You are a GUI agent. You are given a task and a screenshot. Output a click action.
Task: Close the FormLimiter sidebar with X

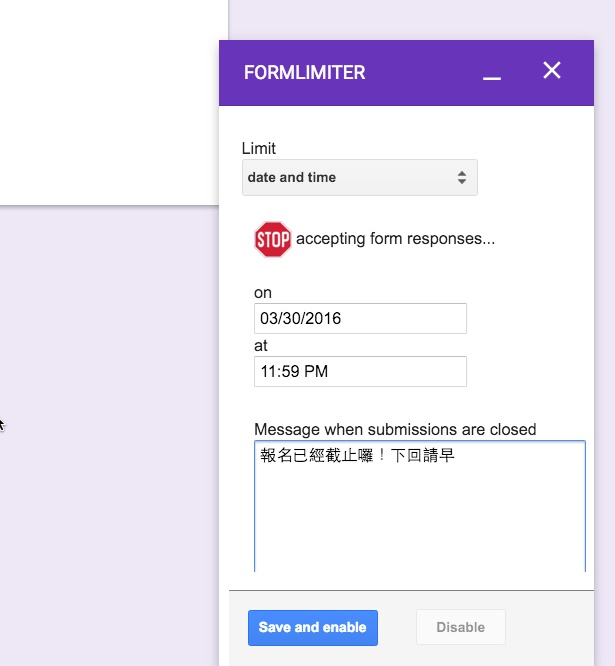coord(552,70)
